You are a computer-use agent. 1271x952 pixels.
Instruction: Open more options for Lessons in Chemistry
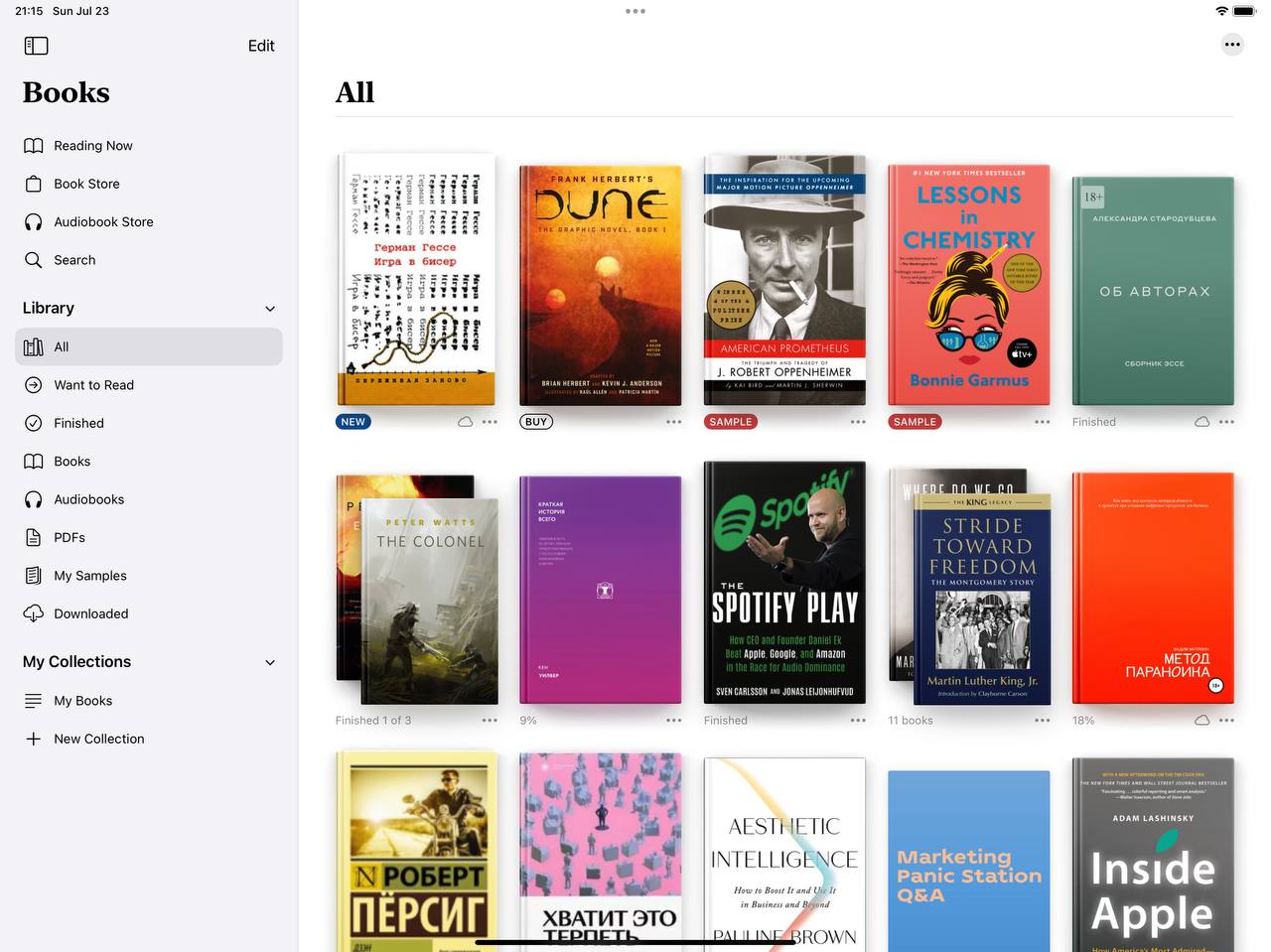tap(1043, 422)
